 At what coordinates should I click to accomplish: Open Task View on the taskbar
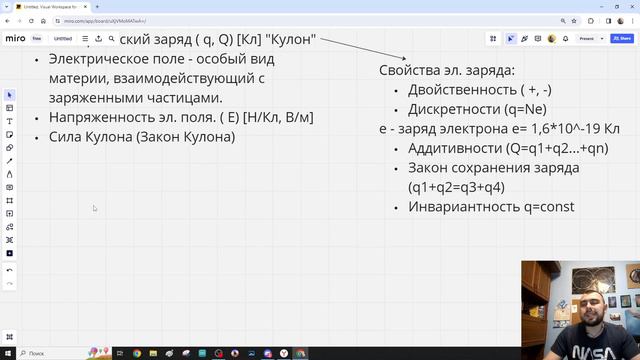(120, 353)
